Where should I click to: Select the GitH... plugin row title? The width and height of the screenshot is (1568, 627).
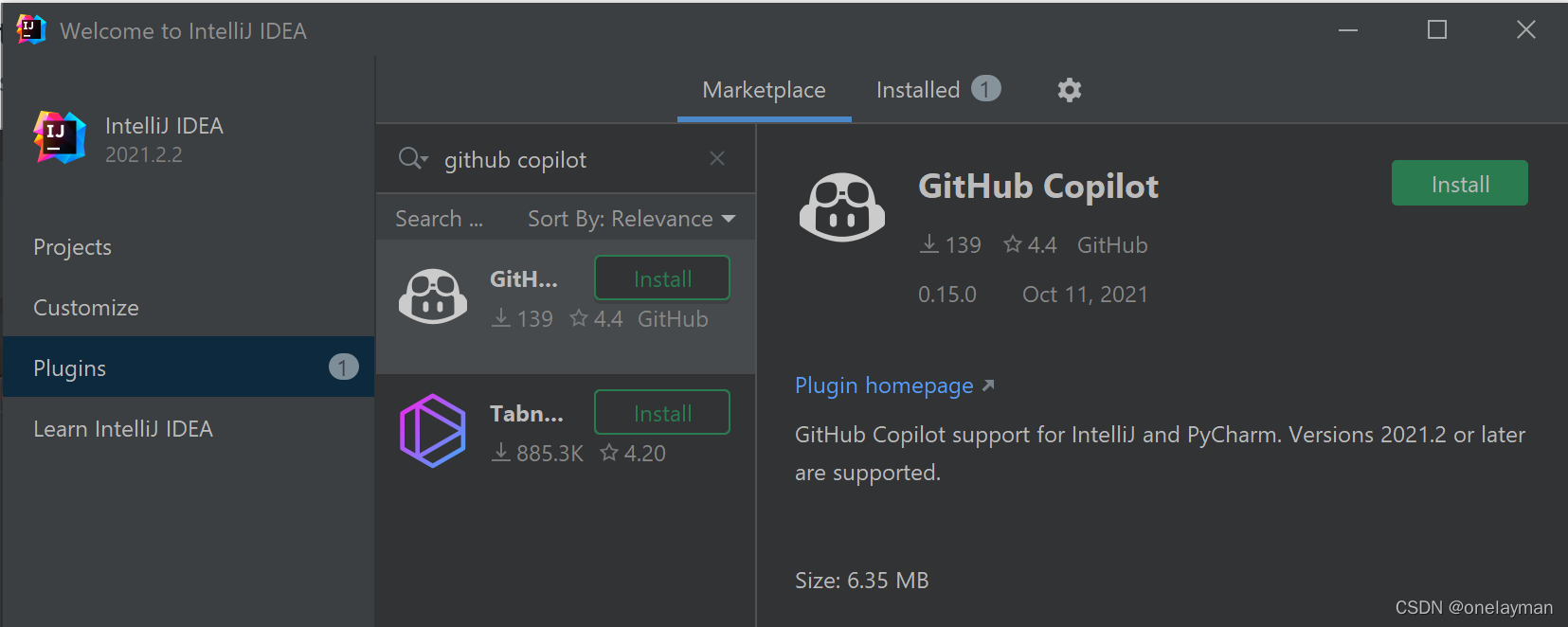click(x=524, y=278)
